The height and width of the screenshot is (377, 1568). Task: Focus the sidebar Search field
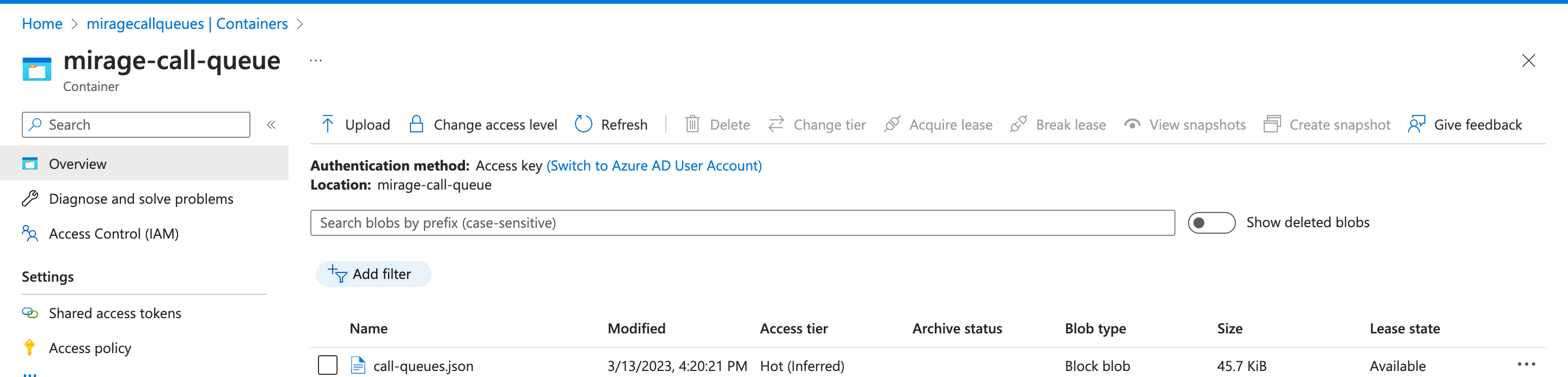(136, 124)
